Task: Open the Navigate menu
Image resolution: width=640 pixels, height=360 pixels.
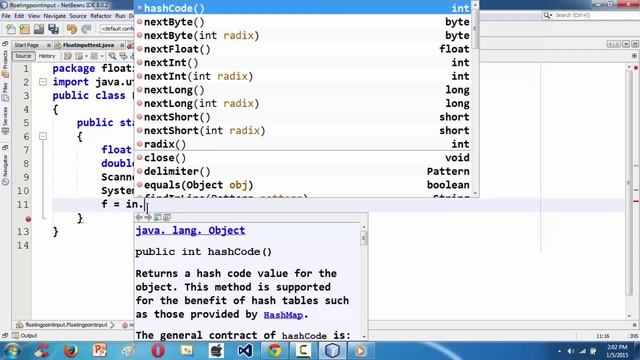Action: [x=55, y=16]
